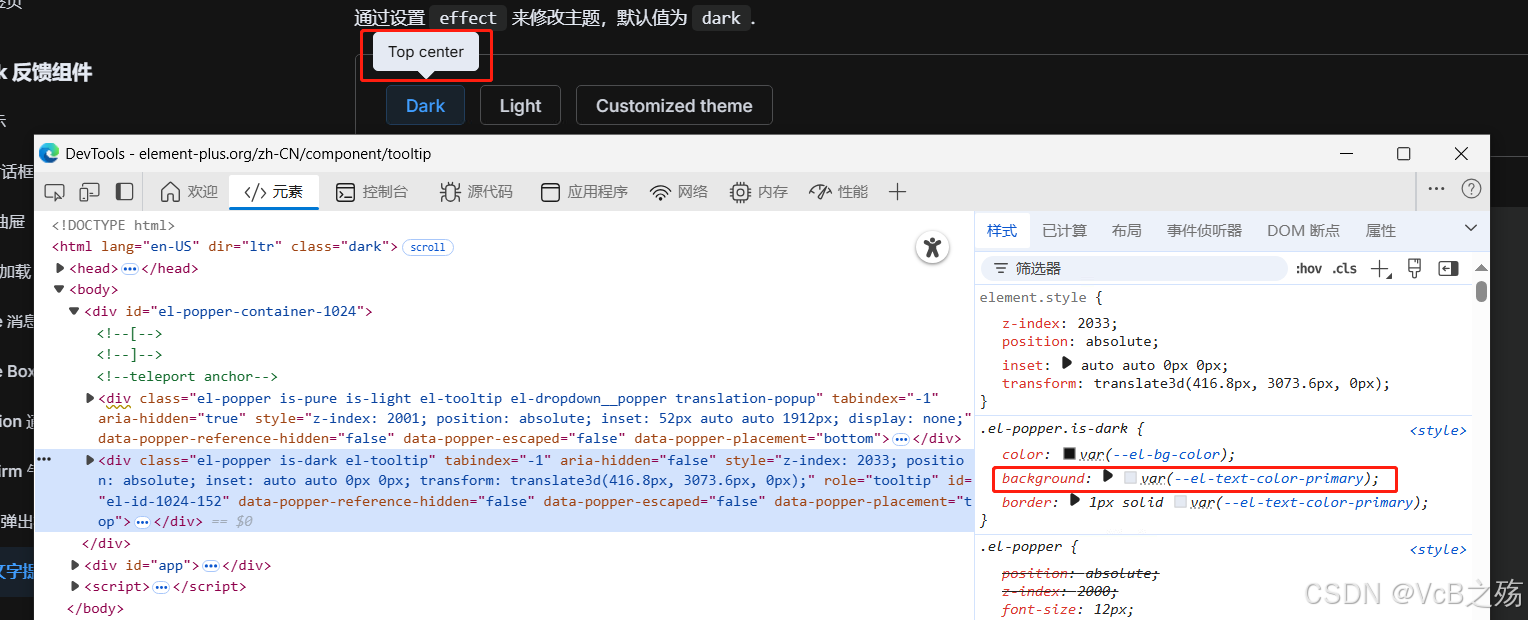Open the 控制台 panel tab
Screen dimensions: 1528x620
(x=374, y=191)
